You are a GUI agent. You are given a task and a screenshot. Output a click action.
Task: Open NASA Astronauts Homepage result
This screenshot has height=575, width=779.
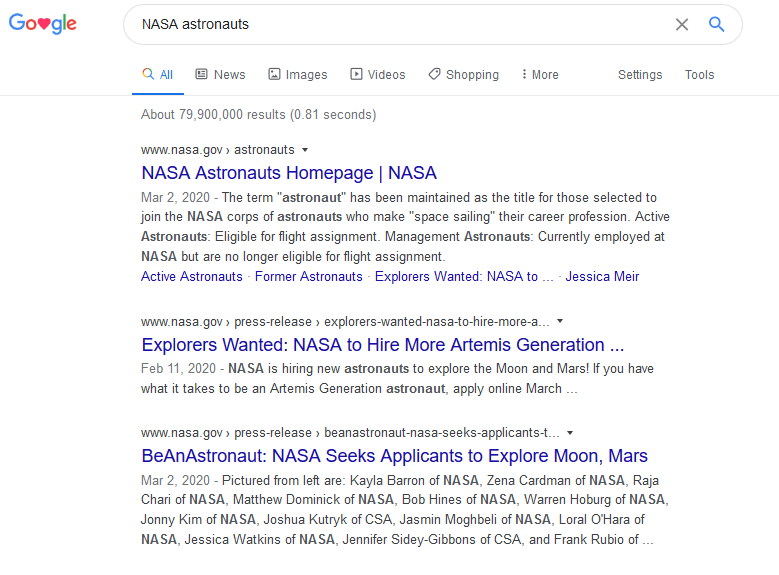[x=289, y=173]
